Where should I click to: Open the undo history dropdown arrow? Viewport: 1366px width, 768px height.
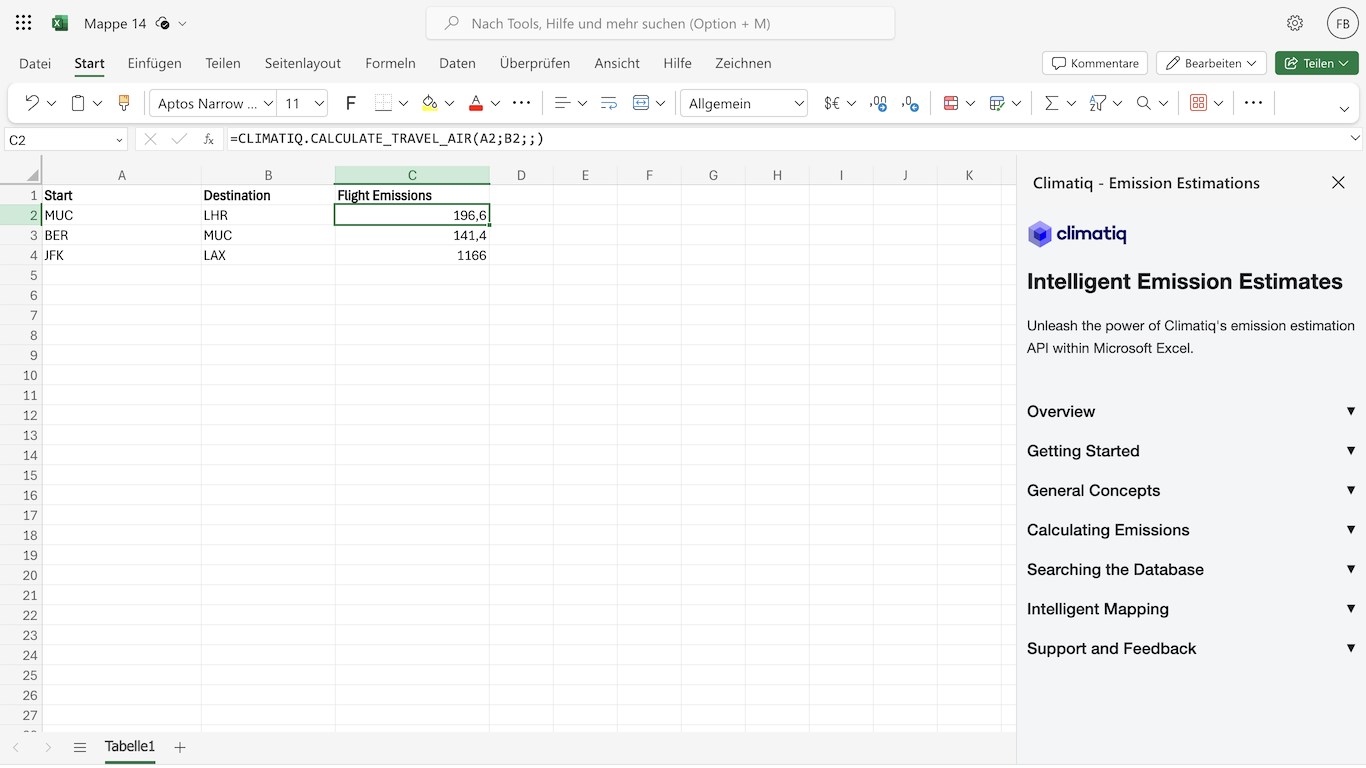[x=51, y=103]
